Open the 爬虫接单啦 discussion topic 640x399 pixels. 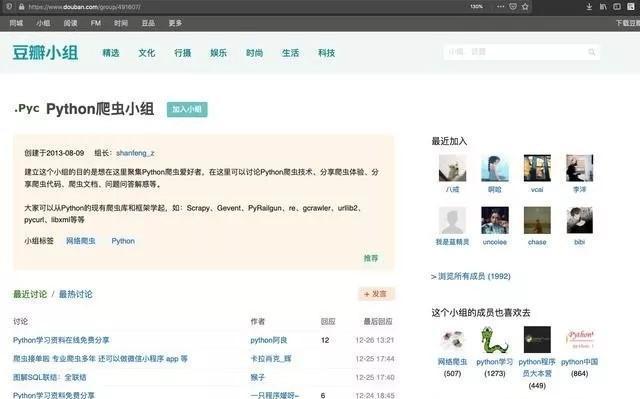pyautogui.click(x=100, y=359)
